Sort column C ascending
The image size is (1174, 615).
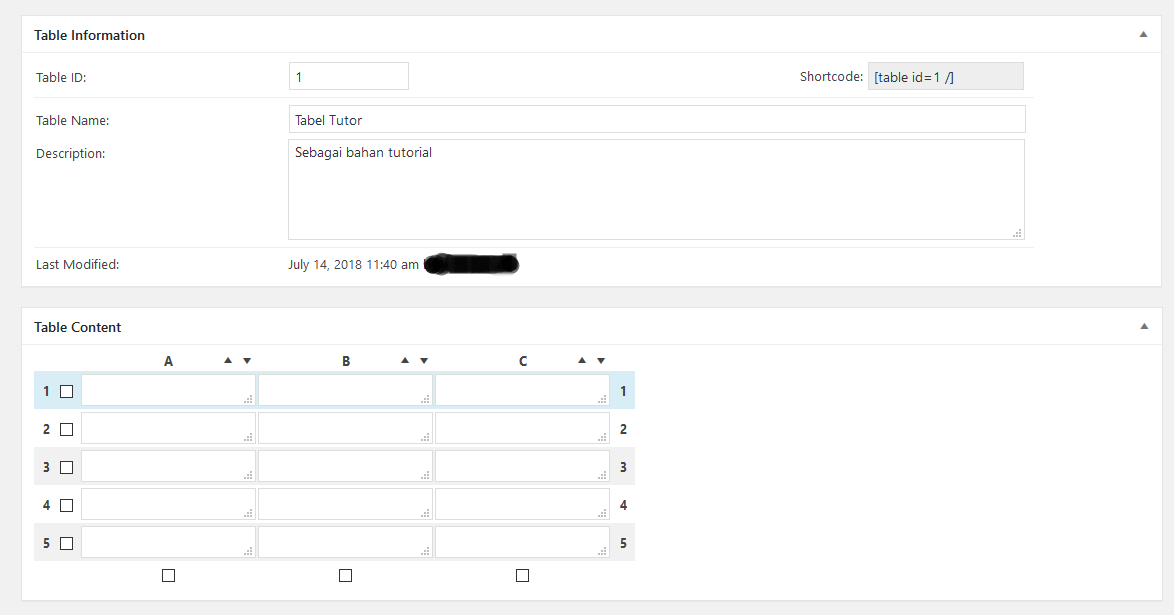point(582,360)
